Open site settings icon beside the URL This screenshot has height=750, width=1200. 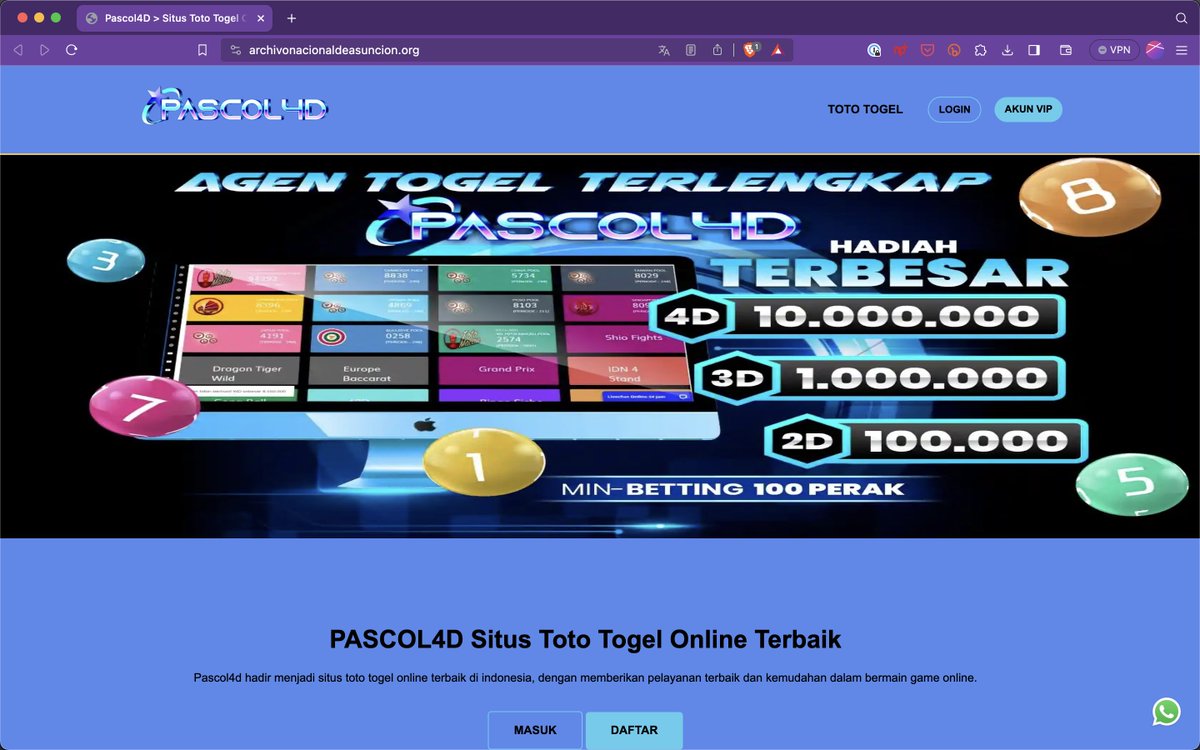236,50
